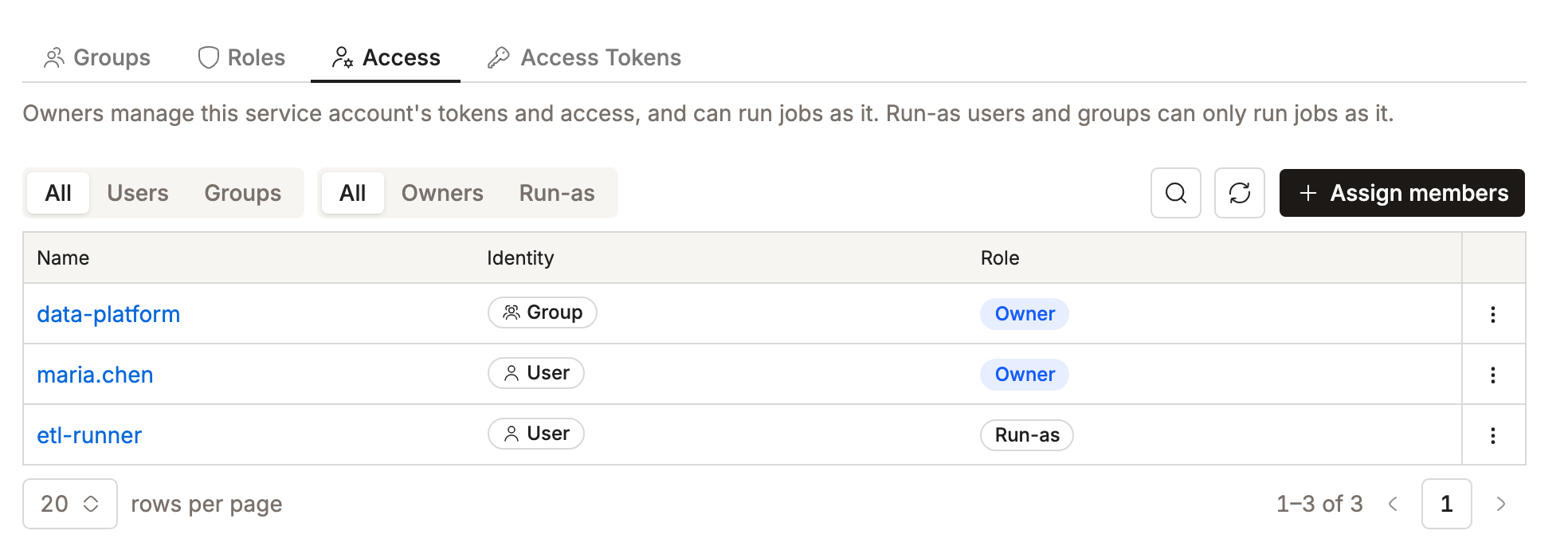1568x558 pixels.
Task: Open row actions menu for etl-runner
Action: pyautogui.click(x=1492, y=435)
